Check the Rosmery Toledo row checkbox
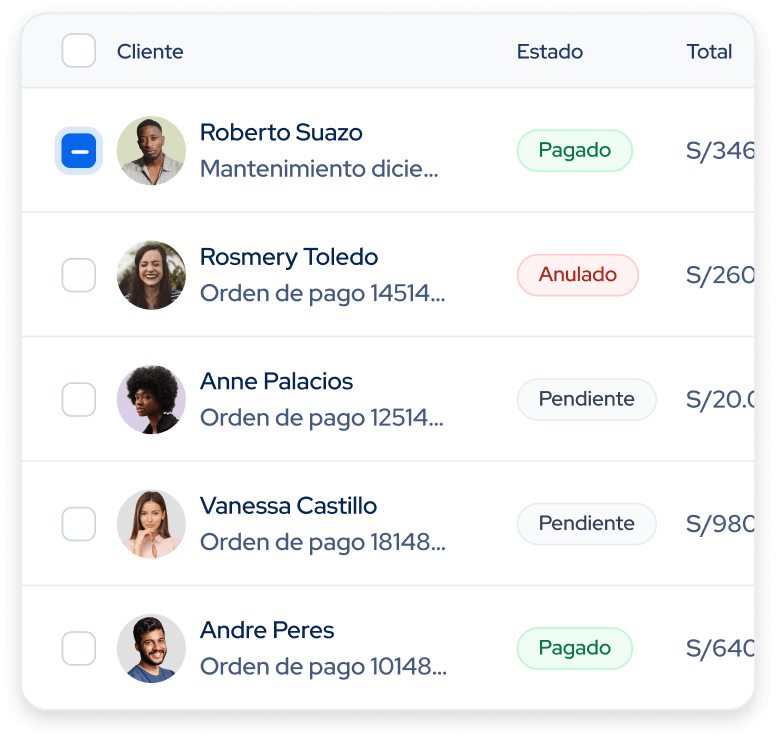 (79, 275)
